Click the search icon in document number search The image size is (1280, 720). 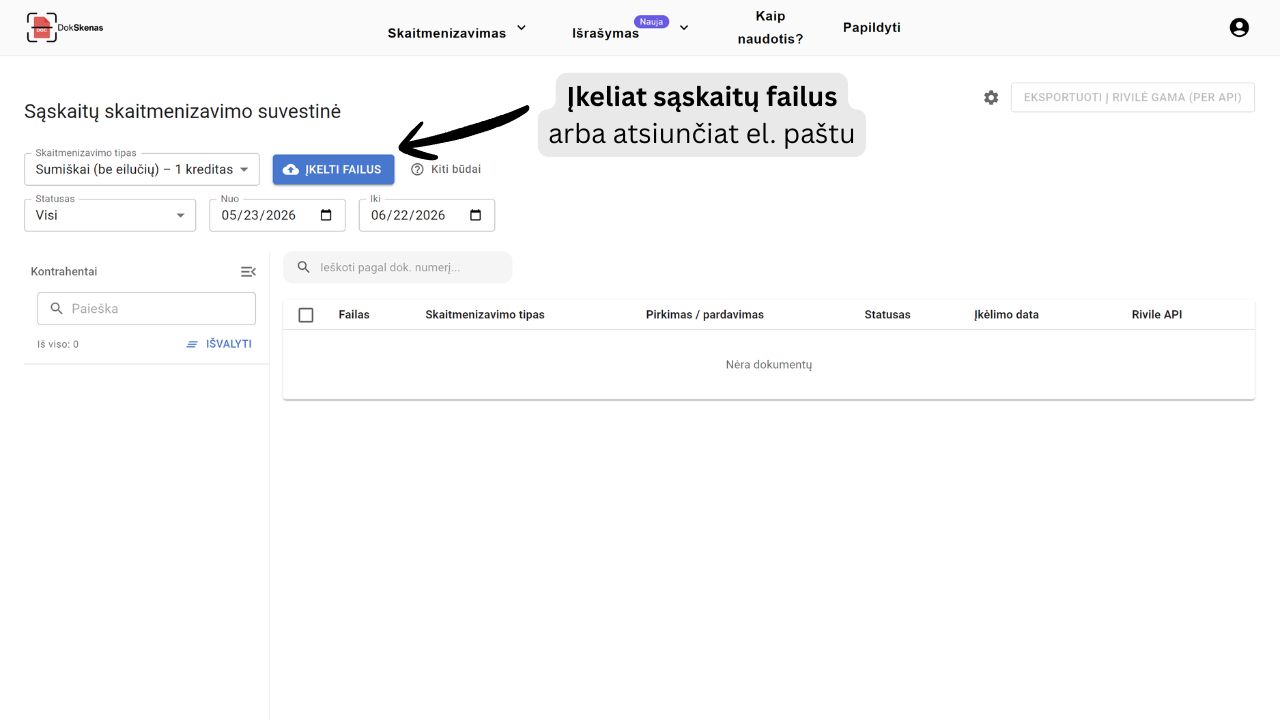(x=304, y=267)
